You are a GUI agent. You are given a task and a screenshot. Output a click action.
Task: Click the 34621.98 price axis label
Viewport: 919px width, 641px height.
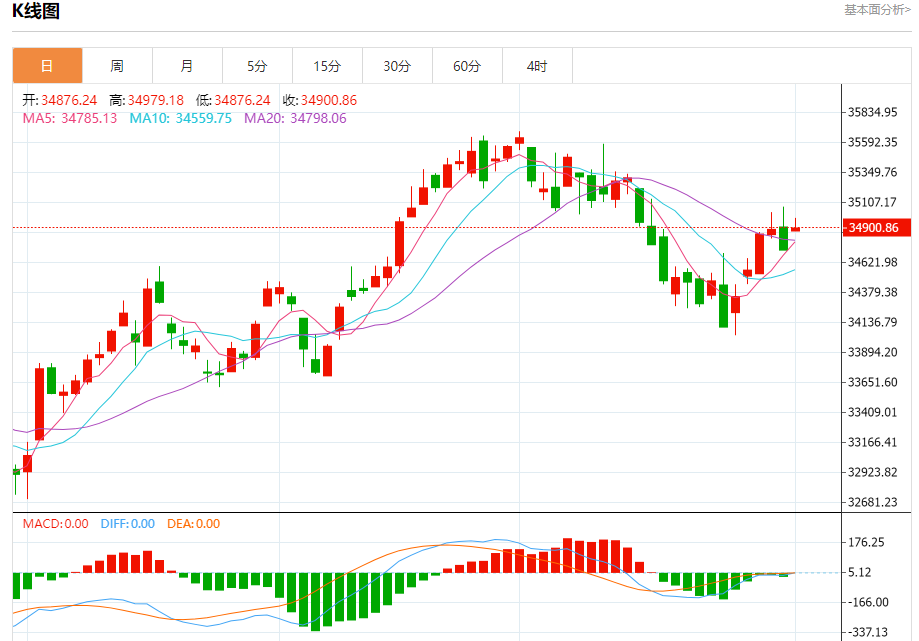(x=873, y=262)
